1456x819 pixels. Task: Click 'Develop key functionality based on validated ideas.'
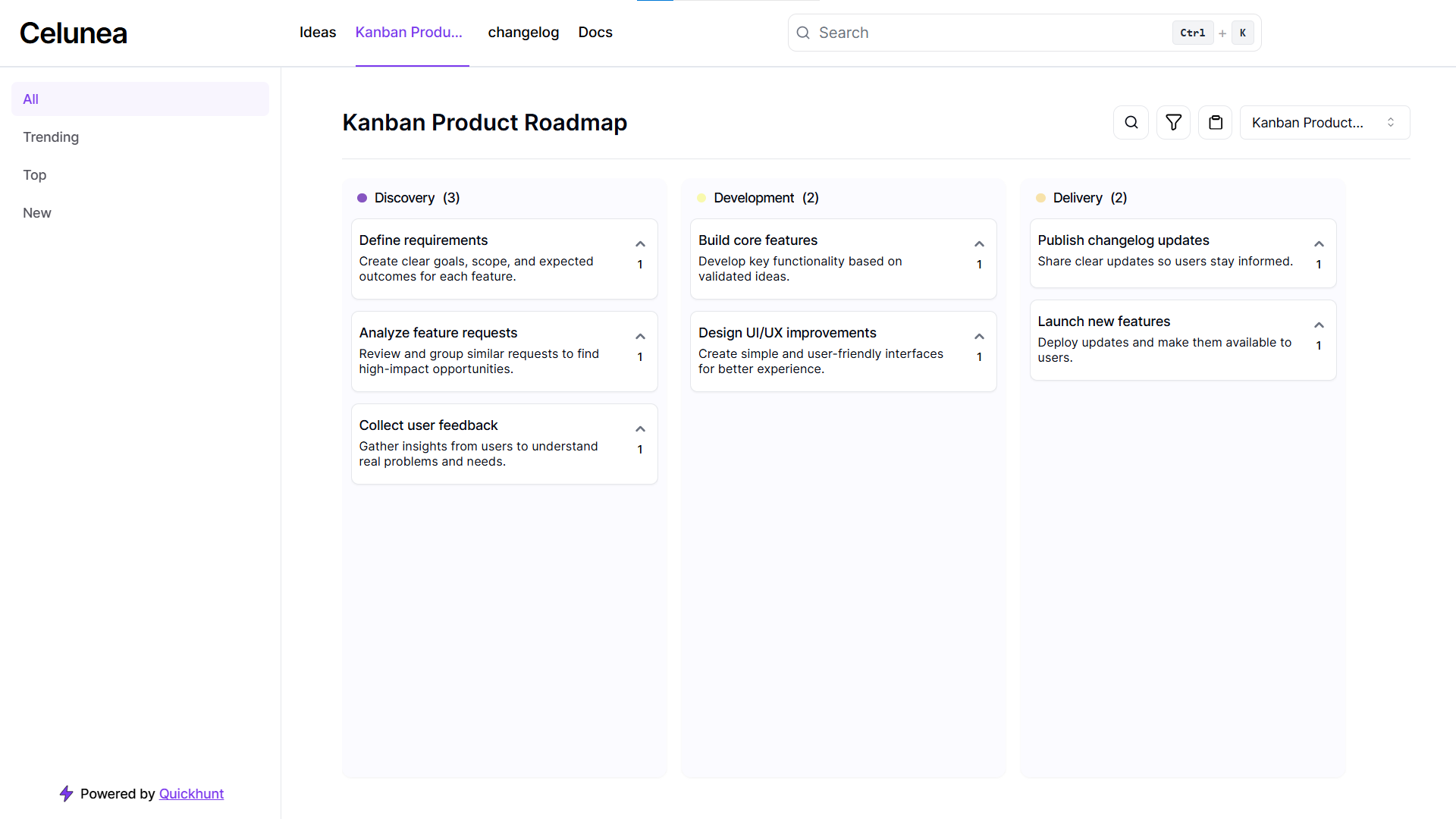(800, 269)
